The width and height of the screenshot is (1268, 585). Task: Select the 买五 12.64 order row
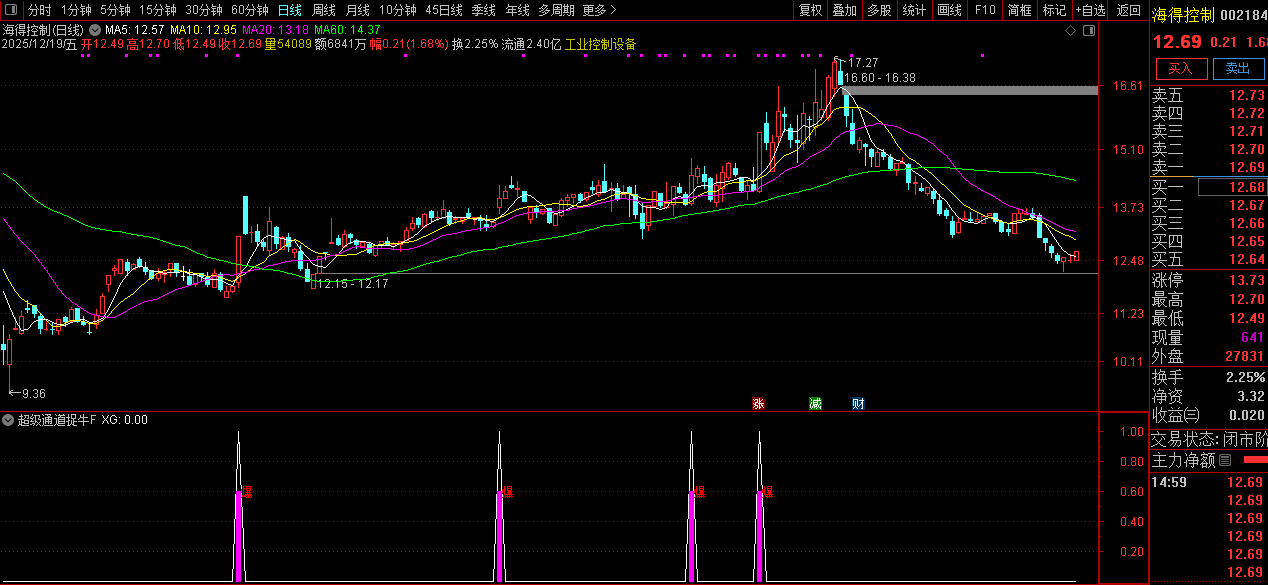point(1208,259)
